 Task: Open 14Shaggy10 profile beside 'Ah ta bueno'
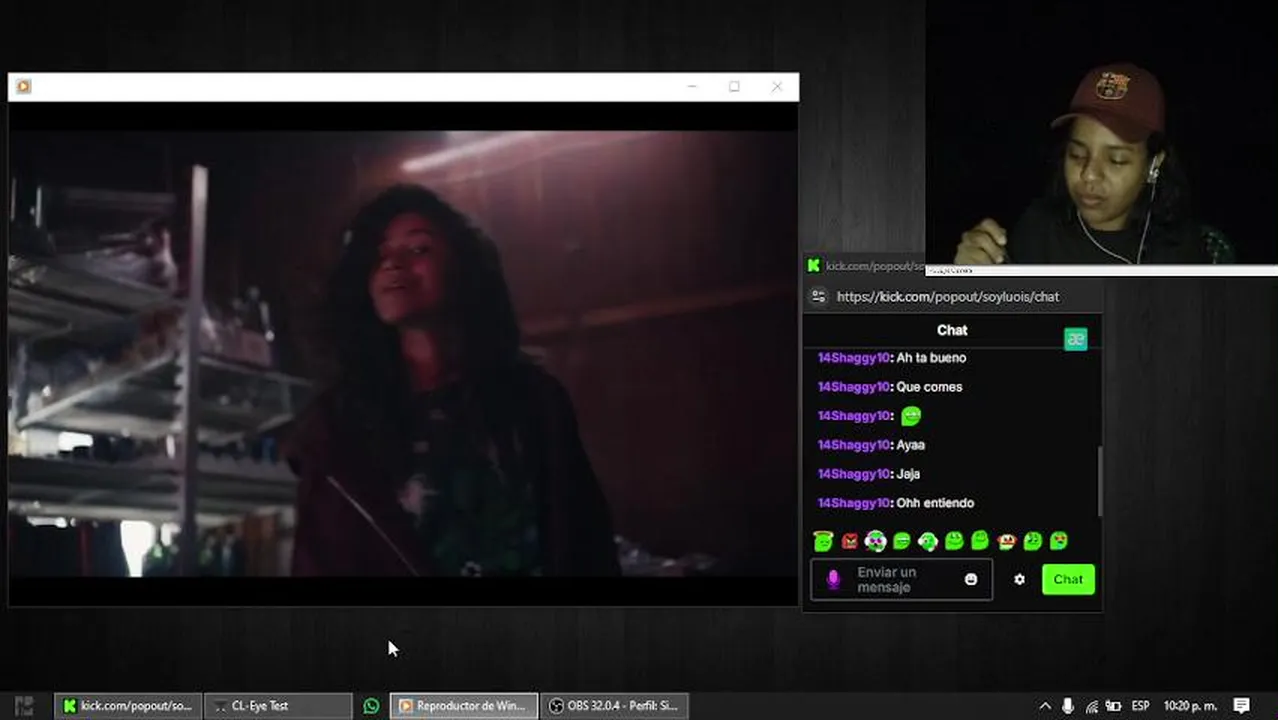pos(854,358)
